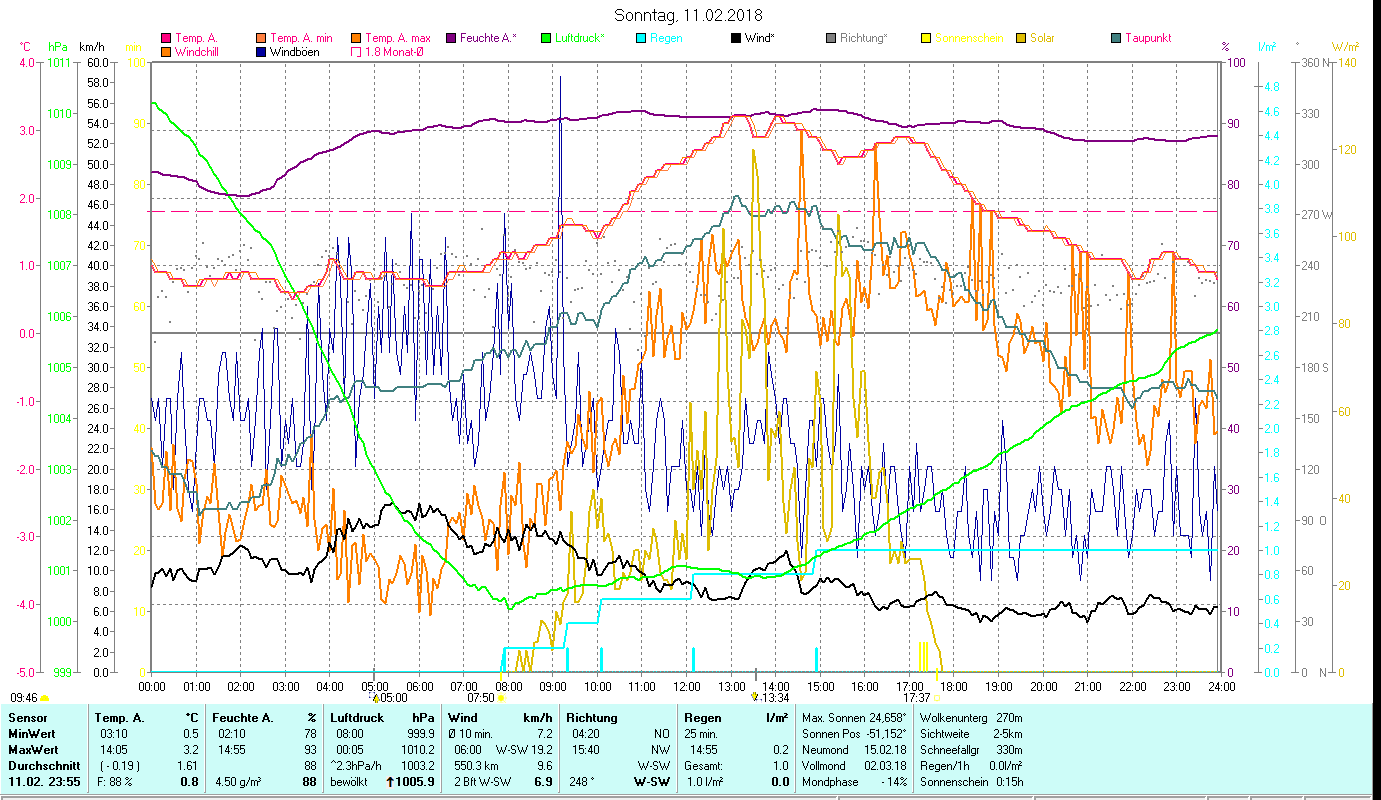This screenshot has width=1381, height=800.
Task: Click the Temp. A. legend color square
Action: point(166,39)
